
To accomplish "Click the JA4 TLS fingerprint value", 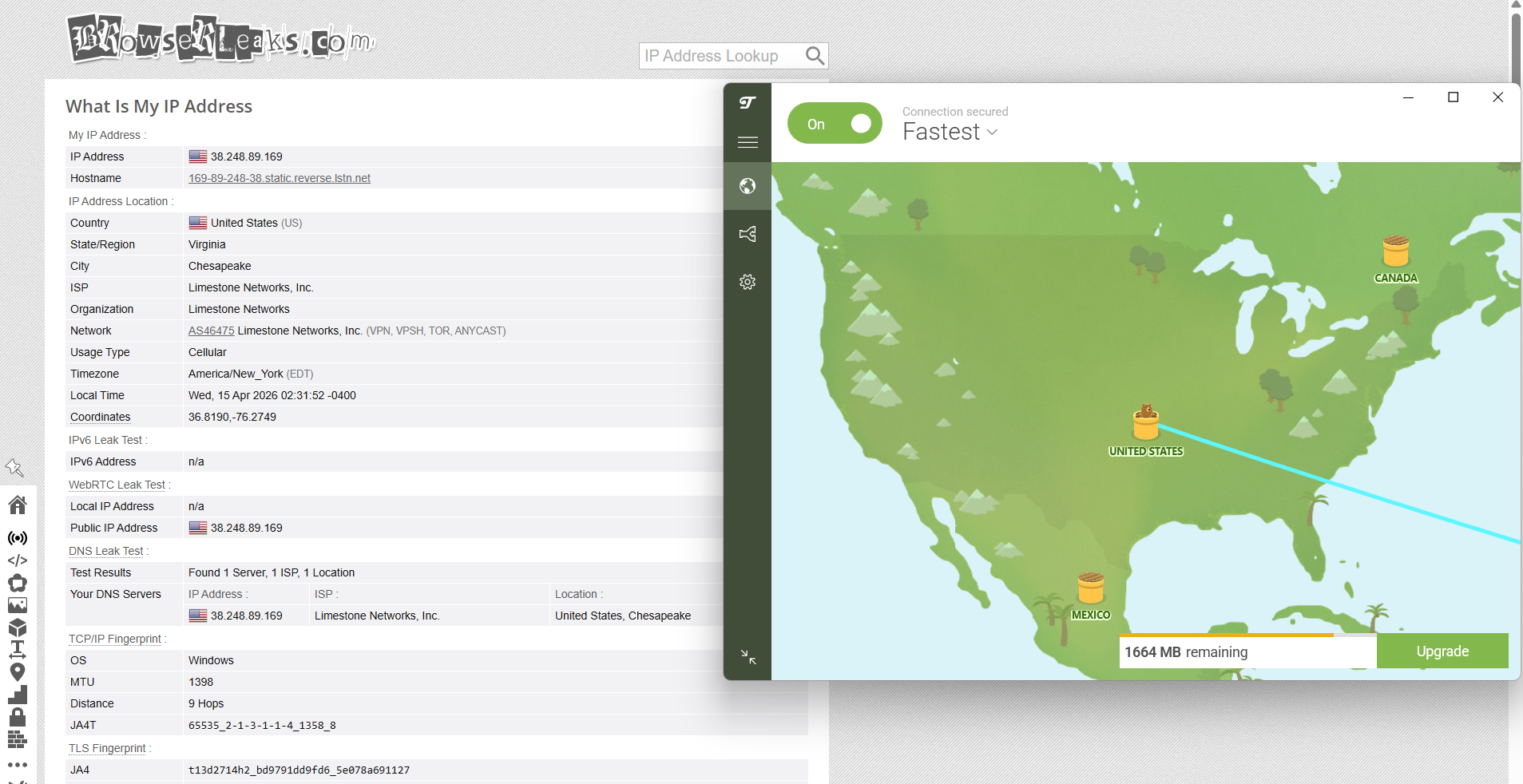I will point(299,770).
